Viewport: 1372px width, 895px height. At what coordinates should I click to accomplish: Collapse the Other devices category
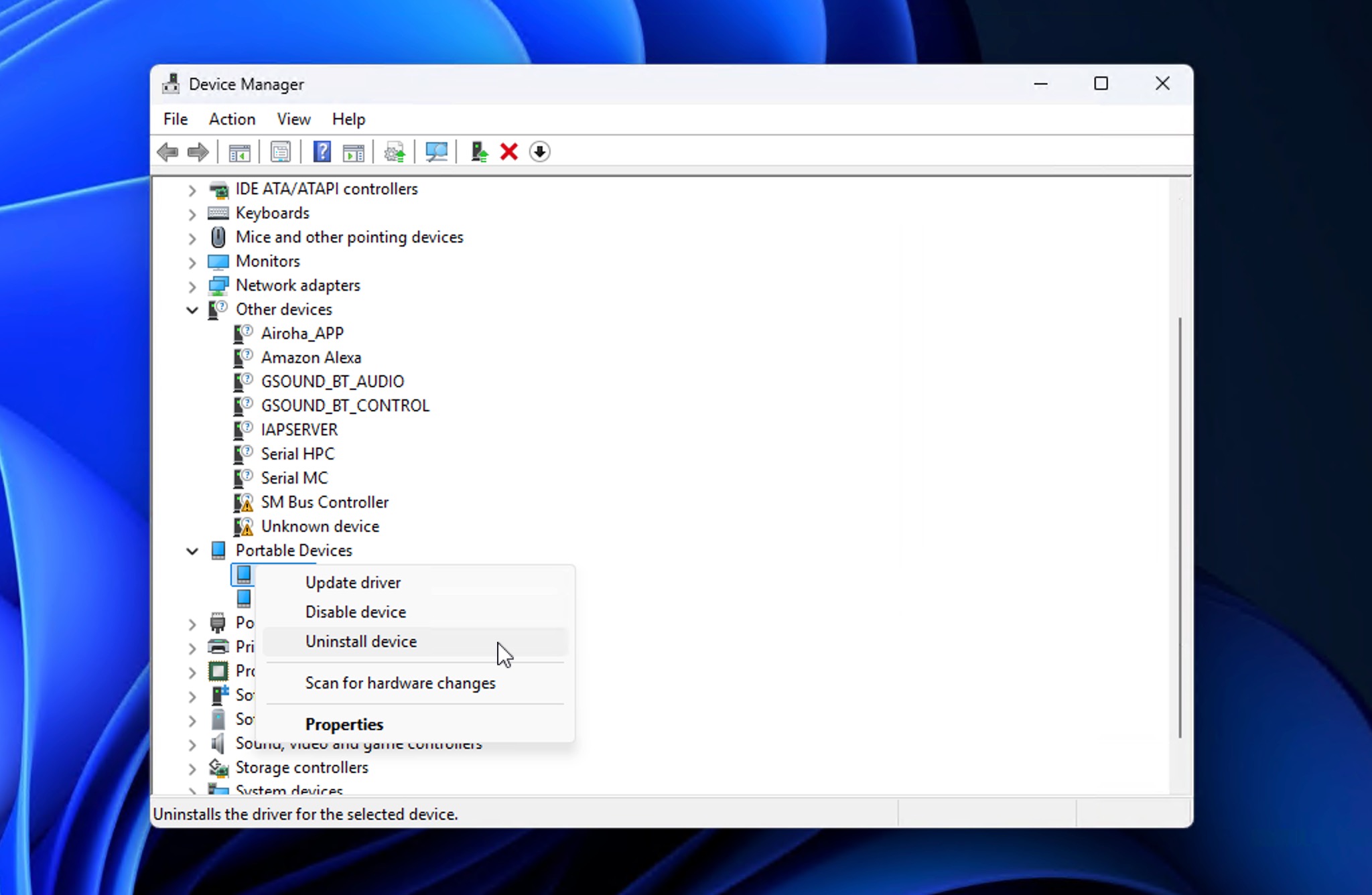[x=192, y=309]
